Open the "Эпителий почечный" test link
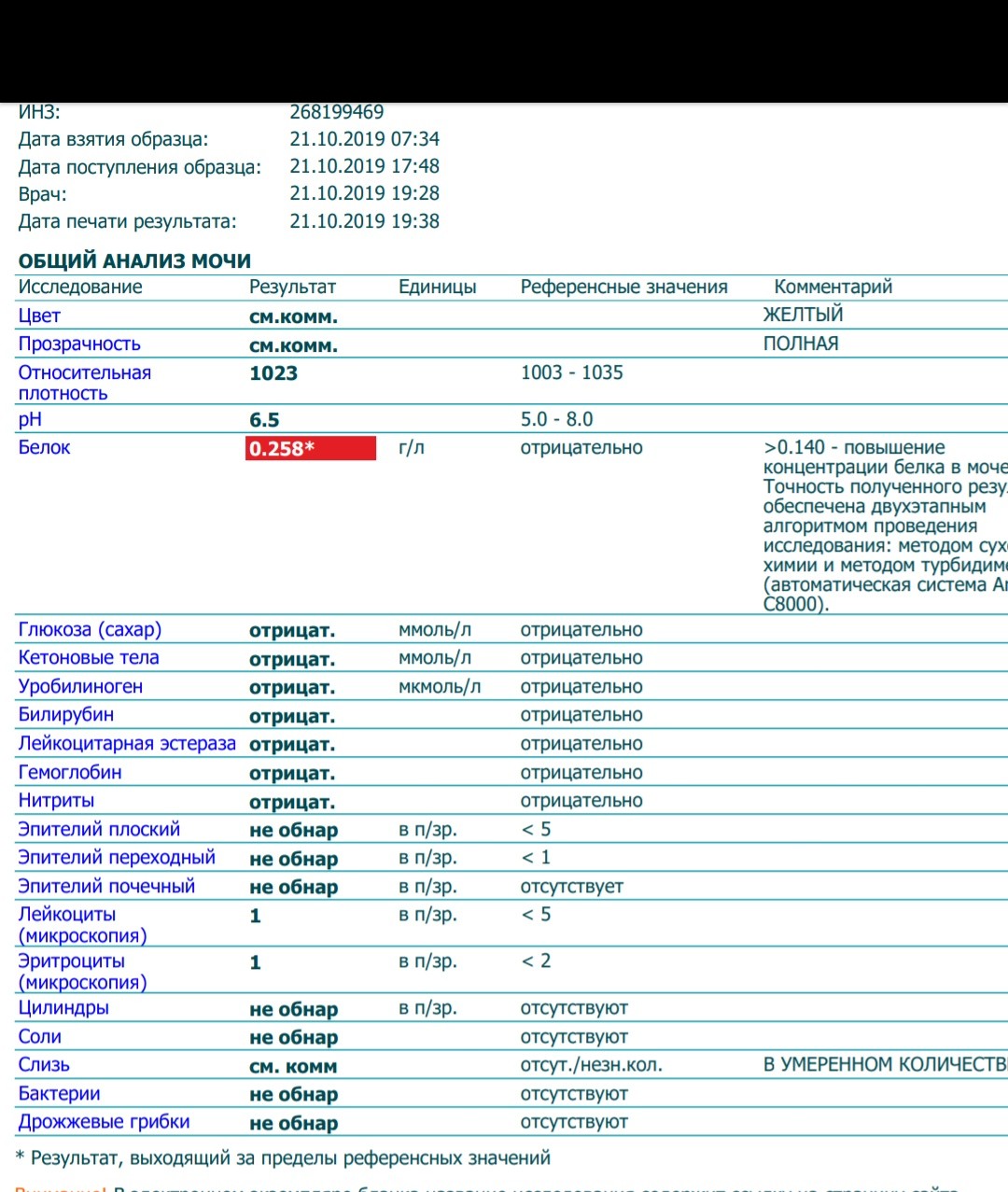Image resolution: width=1008 pixels, height=1192 pixels. point(106,886)
